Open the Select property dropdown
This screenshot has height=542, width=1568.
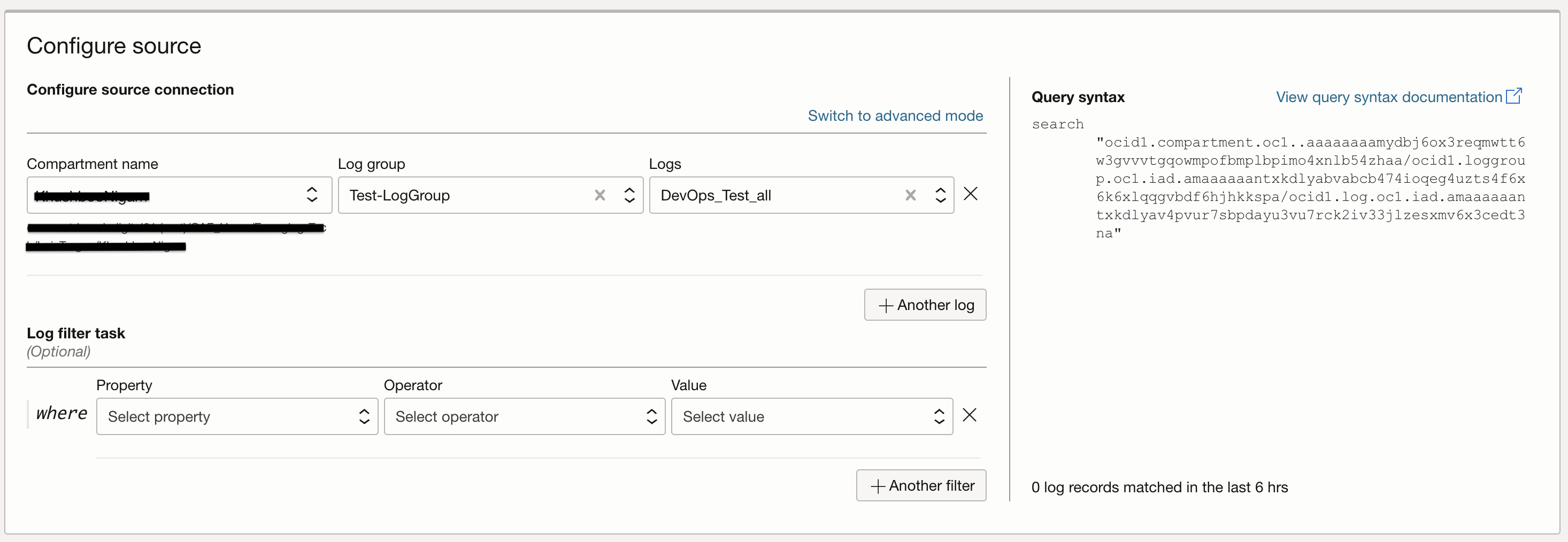coord(236,417)
